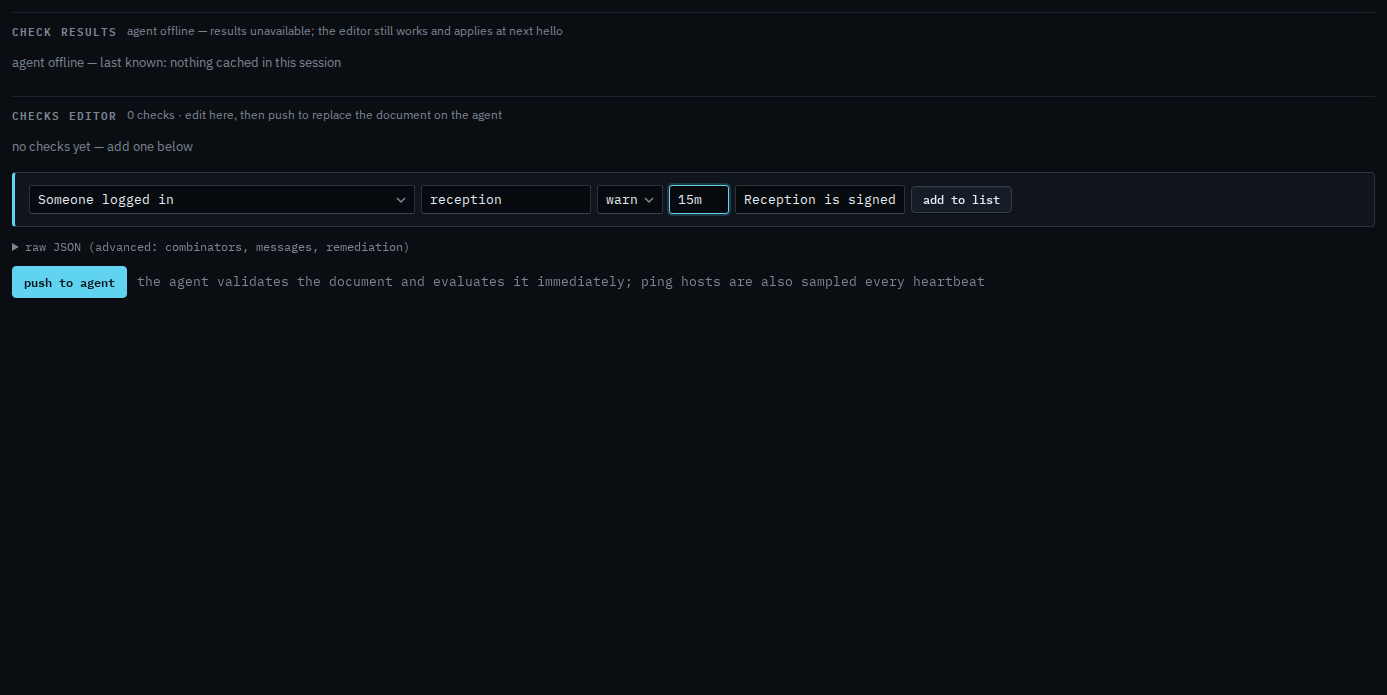Click the 'CHECKS EDITOR' heading

coord(64,116)
